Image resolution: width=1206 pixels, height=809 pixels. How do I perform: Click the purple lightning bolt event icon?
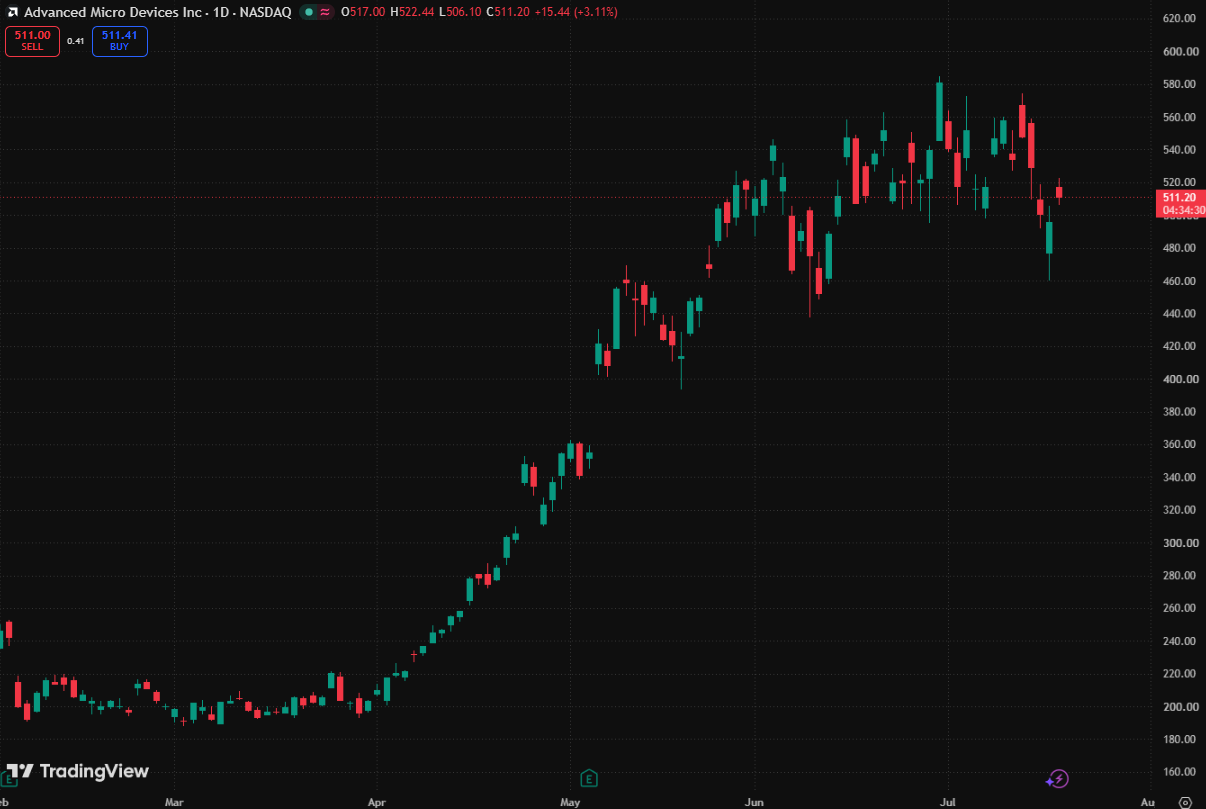pos(1058,778)
